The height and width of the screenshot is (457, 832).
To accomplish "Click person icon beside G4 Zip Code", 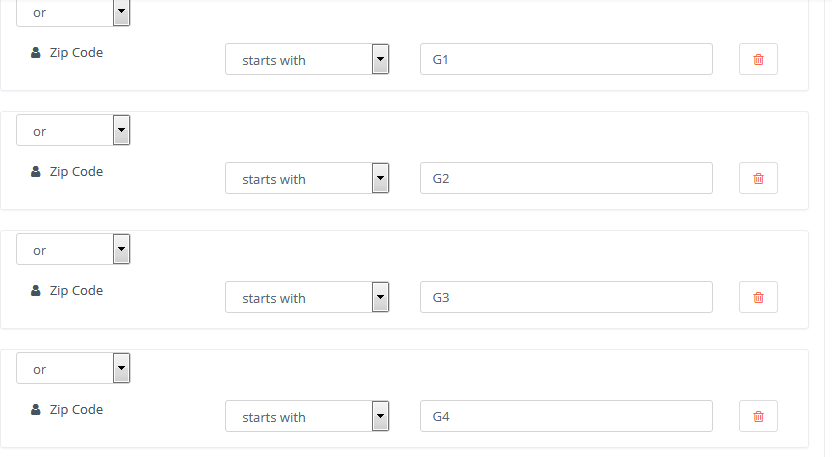I will click(x=36, y=409).
